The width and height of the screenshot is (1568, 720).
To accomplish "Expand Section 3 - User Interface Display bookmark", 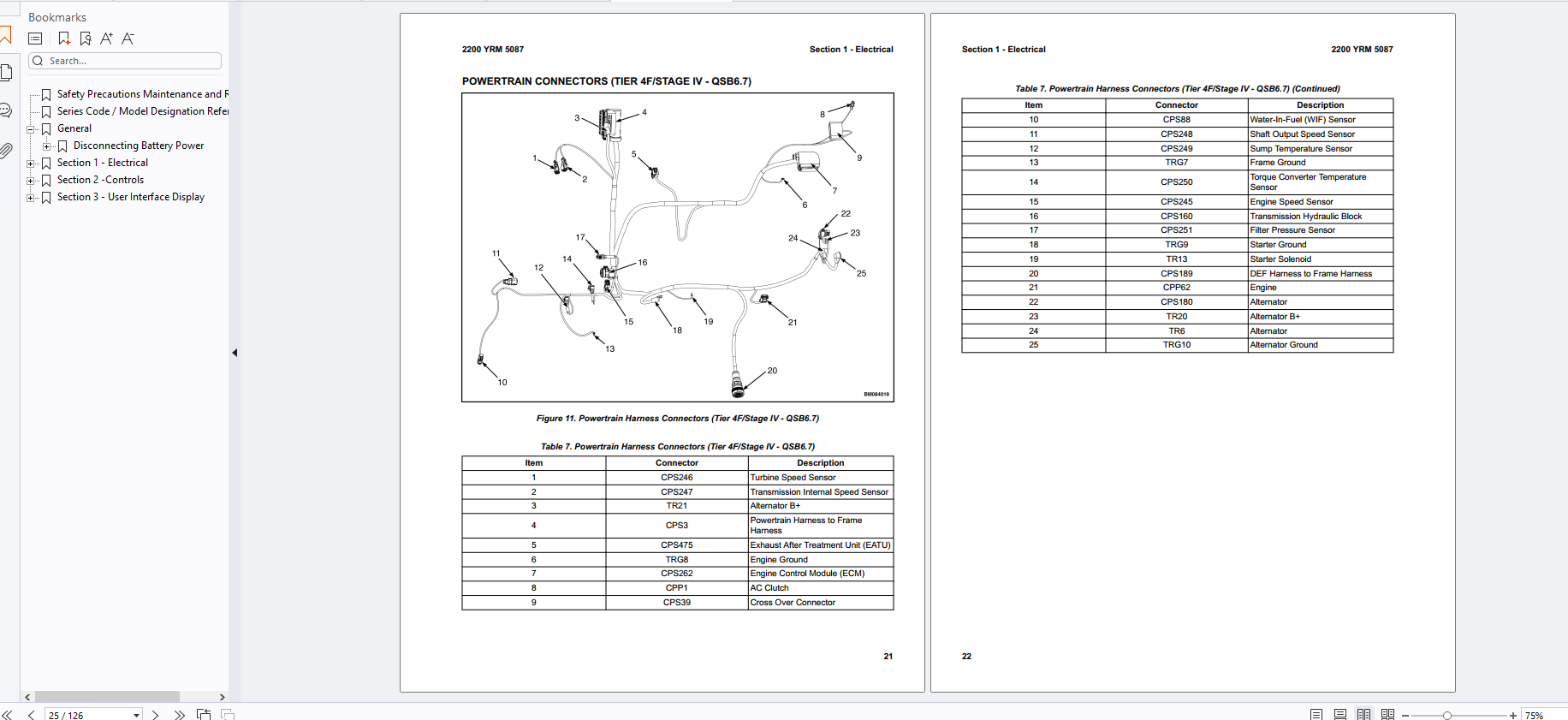I will [31, 198].
